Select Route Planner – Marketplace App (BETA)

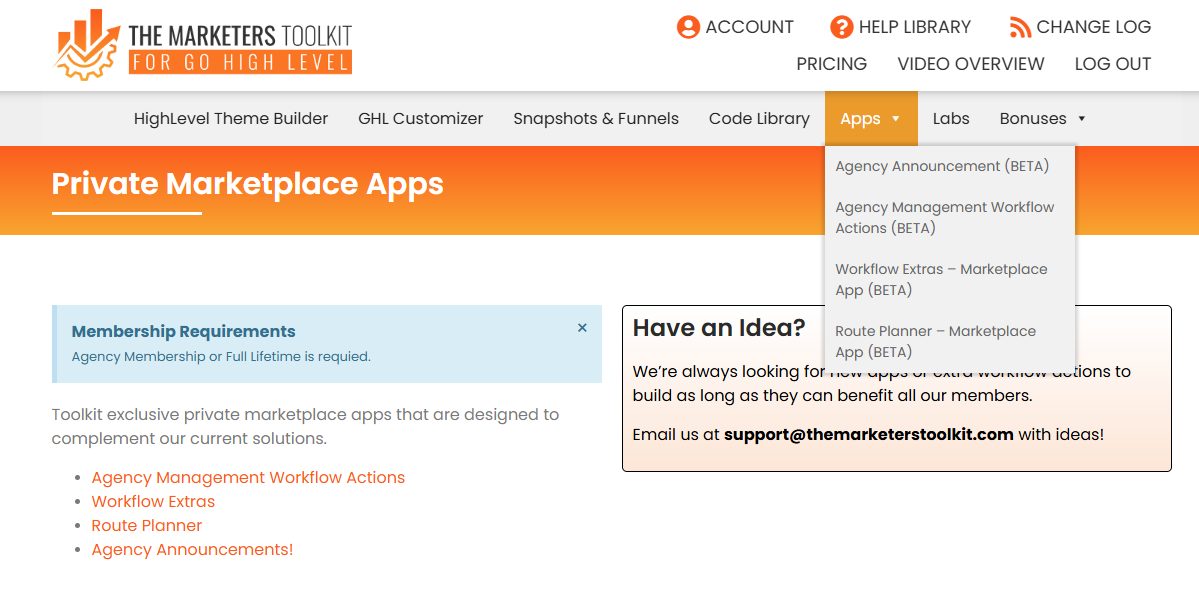935,342
